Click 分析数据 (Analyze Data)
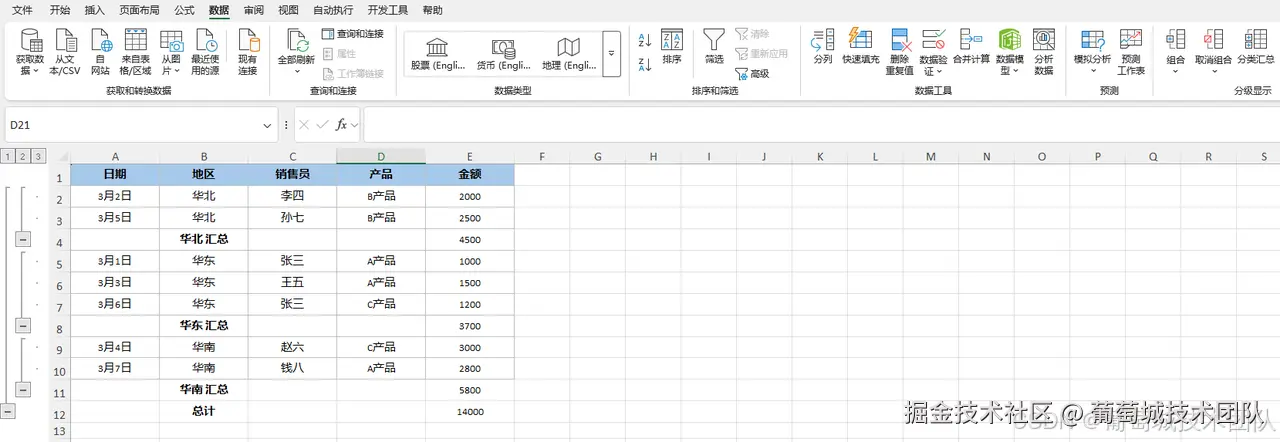Screen dimensions: 1280x442 (x=1044, y=52)
